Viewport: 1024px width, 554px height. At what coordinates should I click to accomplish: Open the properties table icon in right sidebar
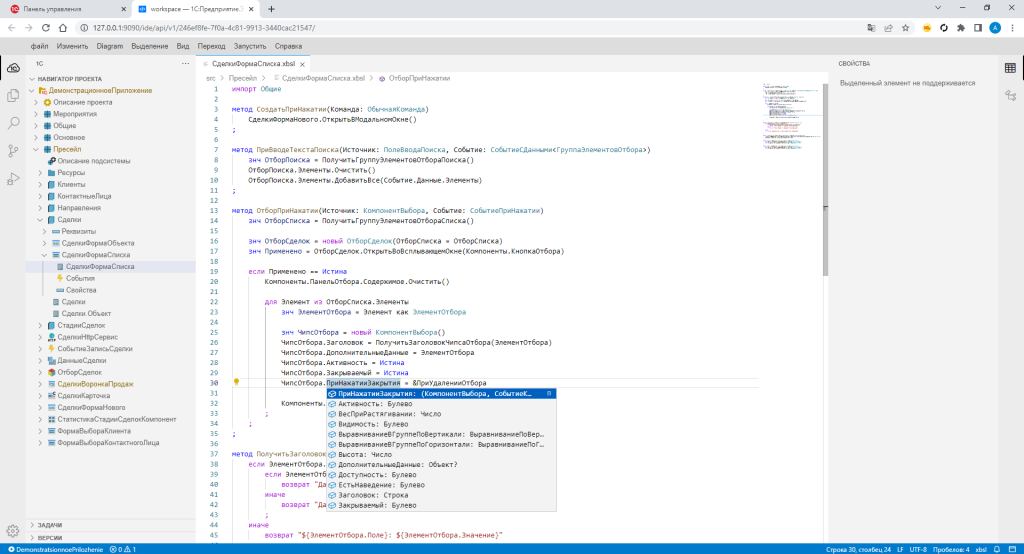pyautogui.click(x=1010, y=68)
